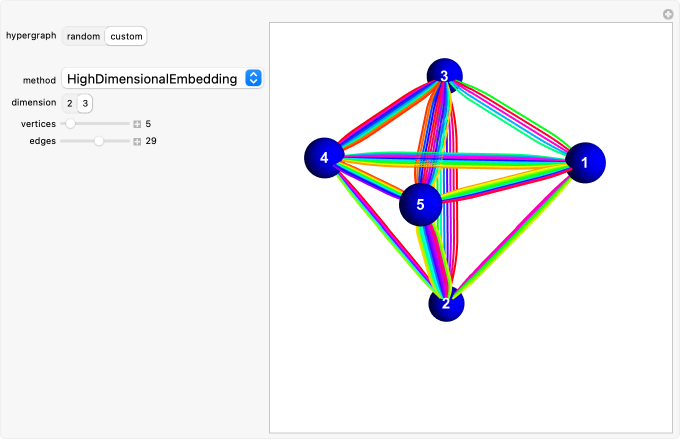Click vertex sphere labeled 4
Screen dimensions: 680x440
click(x=324, y=158)
